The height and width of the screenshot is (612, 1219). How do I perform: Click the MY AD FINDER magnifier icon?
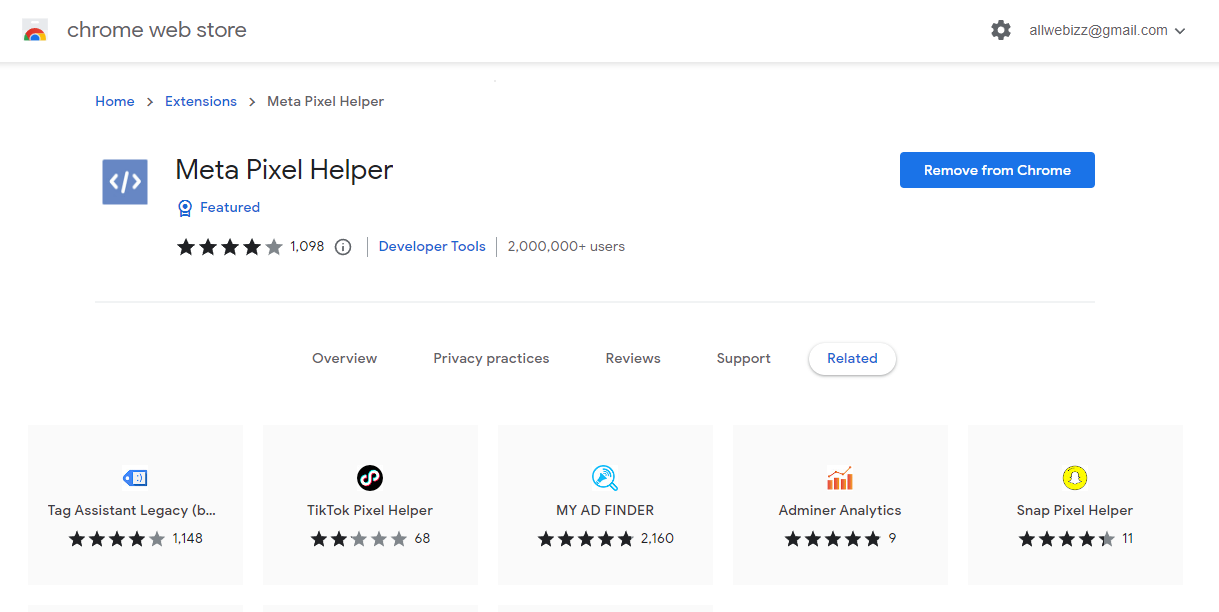(x=605, y=478)
